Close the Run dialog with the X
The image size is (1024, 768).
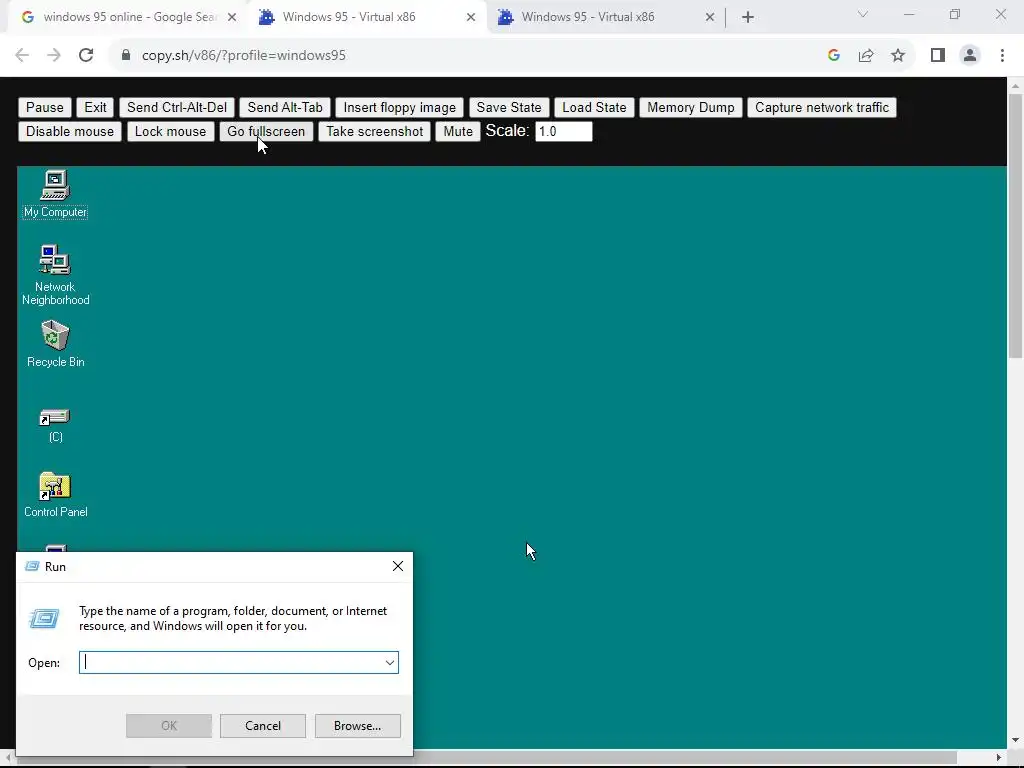pyautogui.click(x=398, y=566)
